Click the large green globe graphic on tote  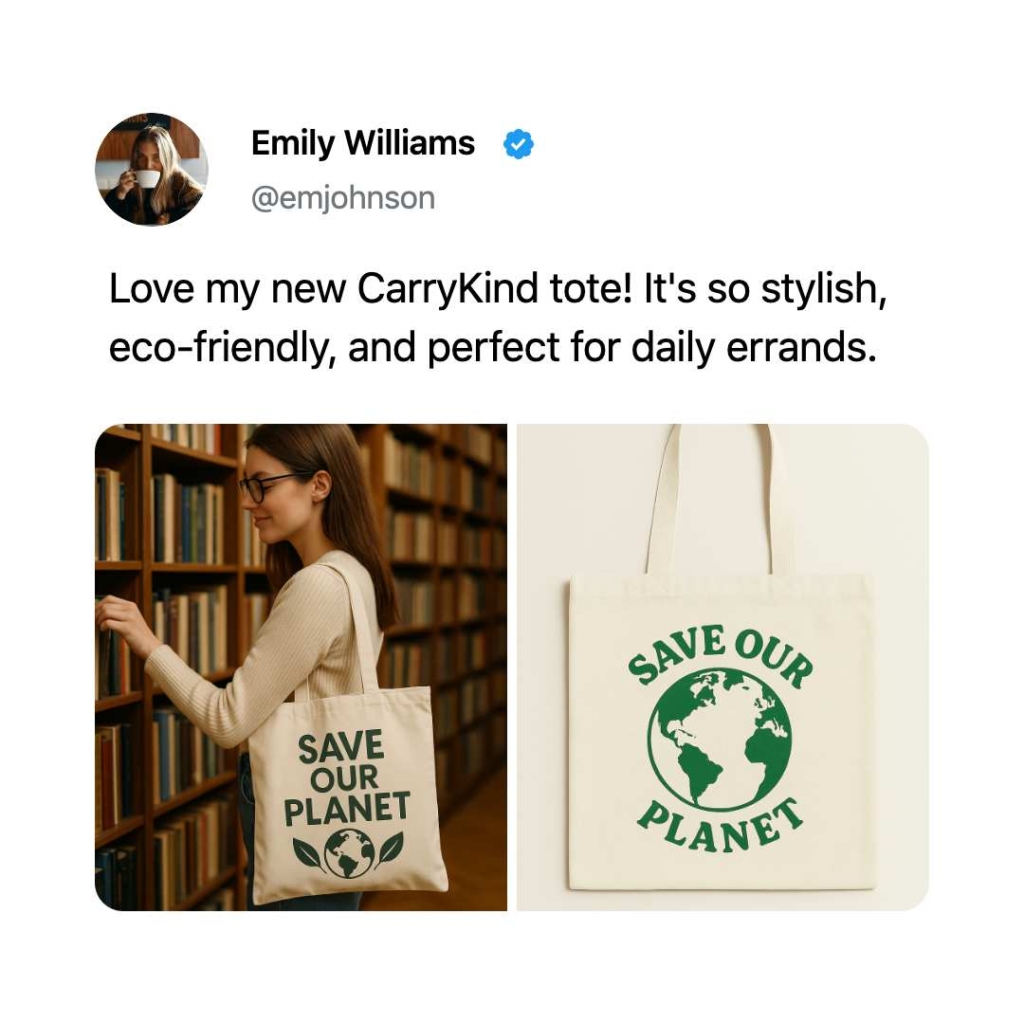(x=720, y=739)
